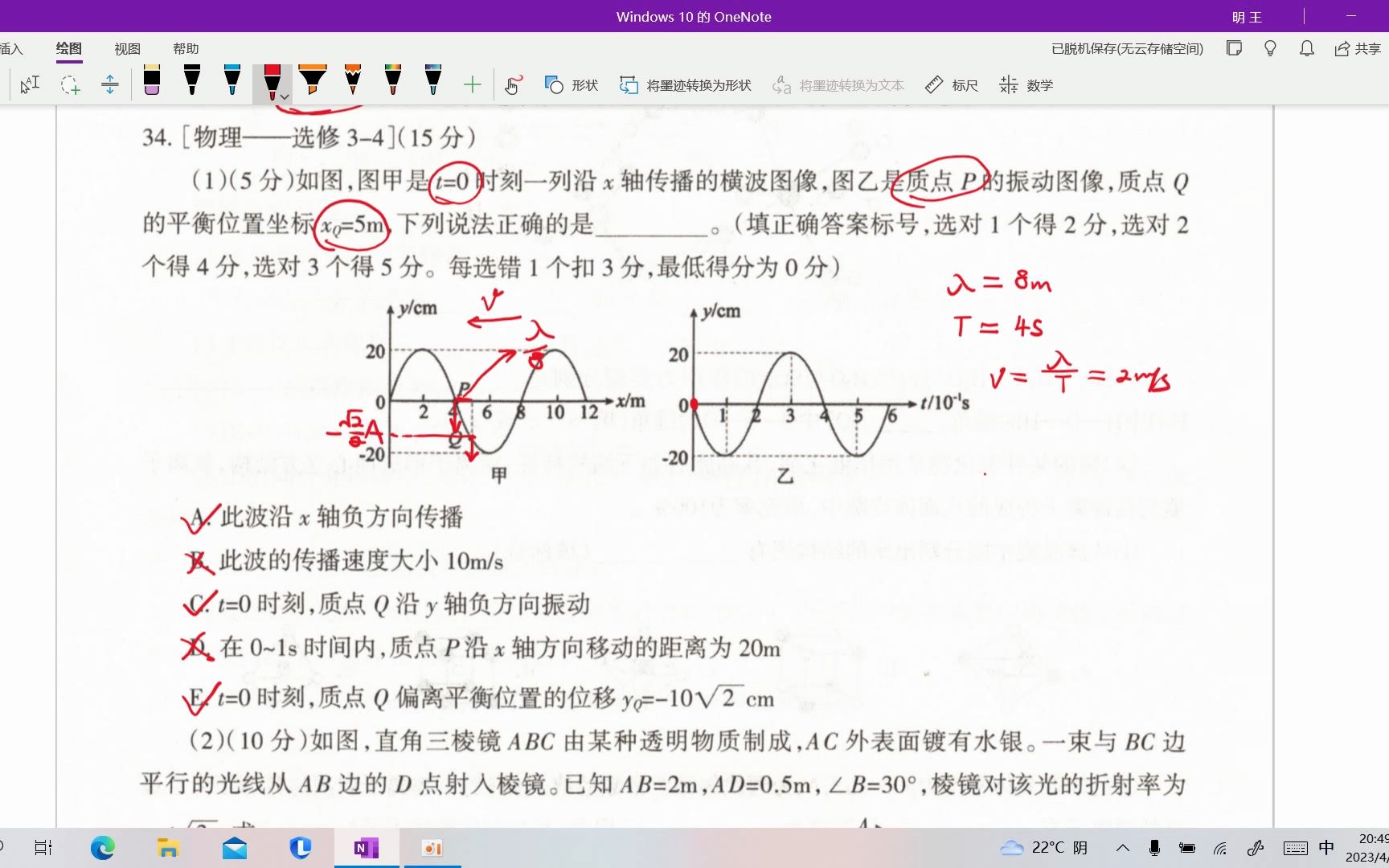This screenshot has height=868, width=1389.
Task: Click the OneNote taskbar icon
Action: [367, 848]
